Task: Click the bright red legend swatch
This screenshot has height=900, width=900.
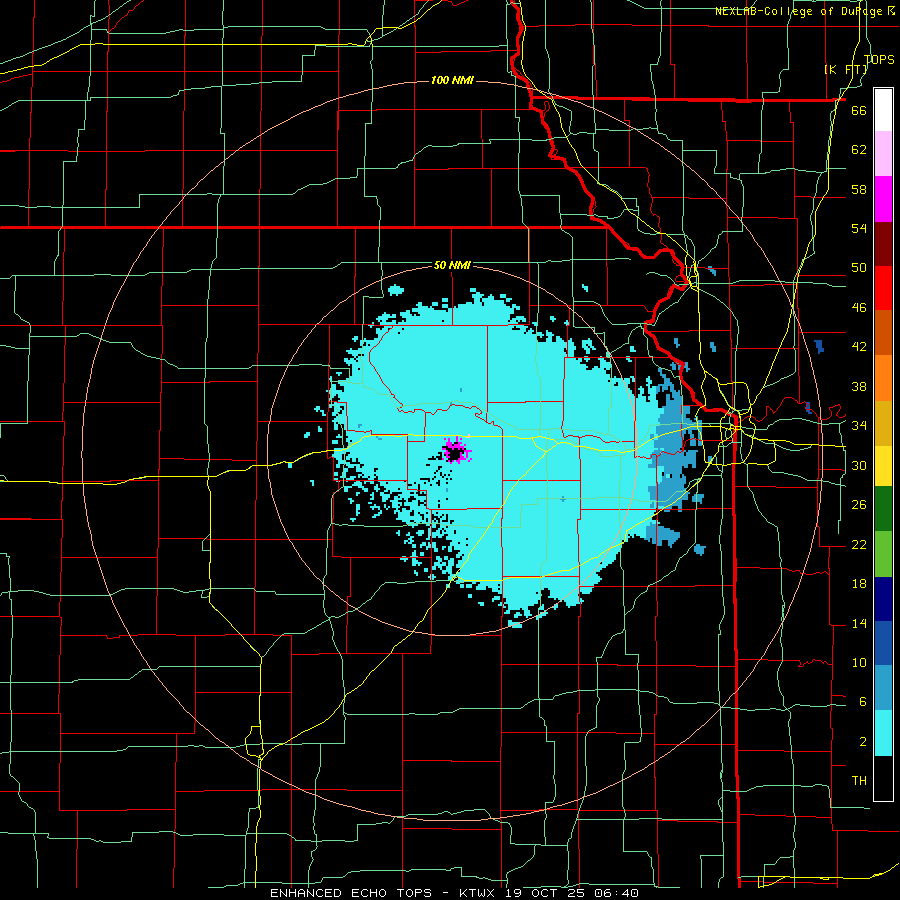Action: [x=883, y=288]
